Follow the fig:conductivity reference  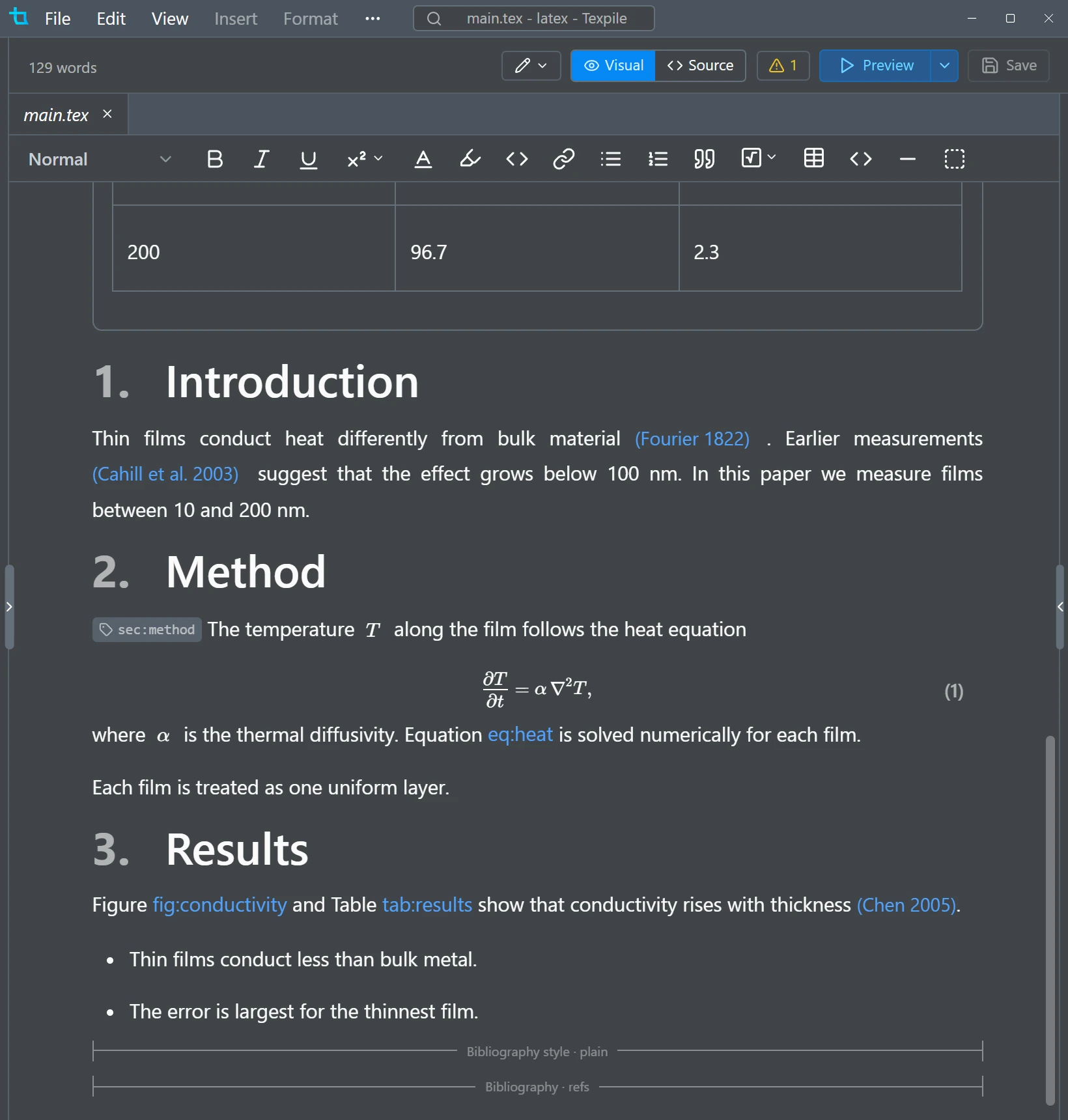pyautogui.click(x=219, y=905)
